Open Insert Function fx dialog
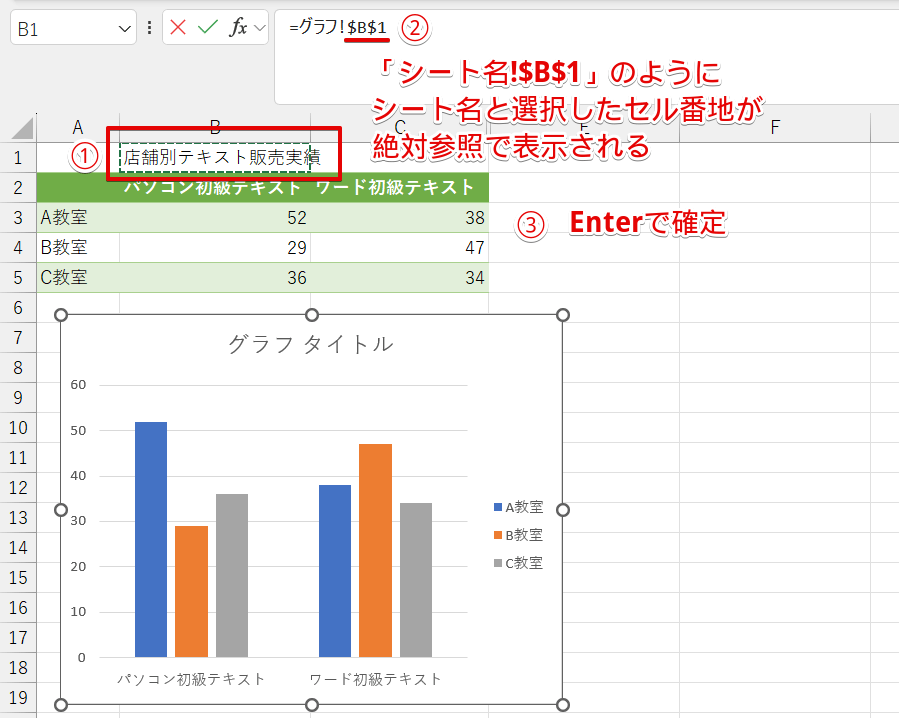The width and height of the screenshot is (899, 718). click(x=238, y=27)
